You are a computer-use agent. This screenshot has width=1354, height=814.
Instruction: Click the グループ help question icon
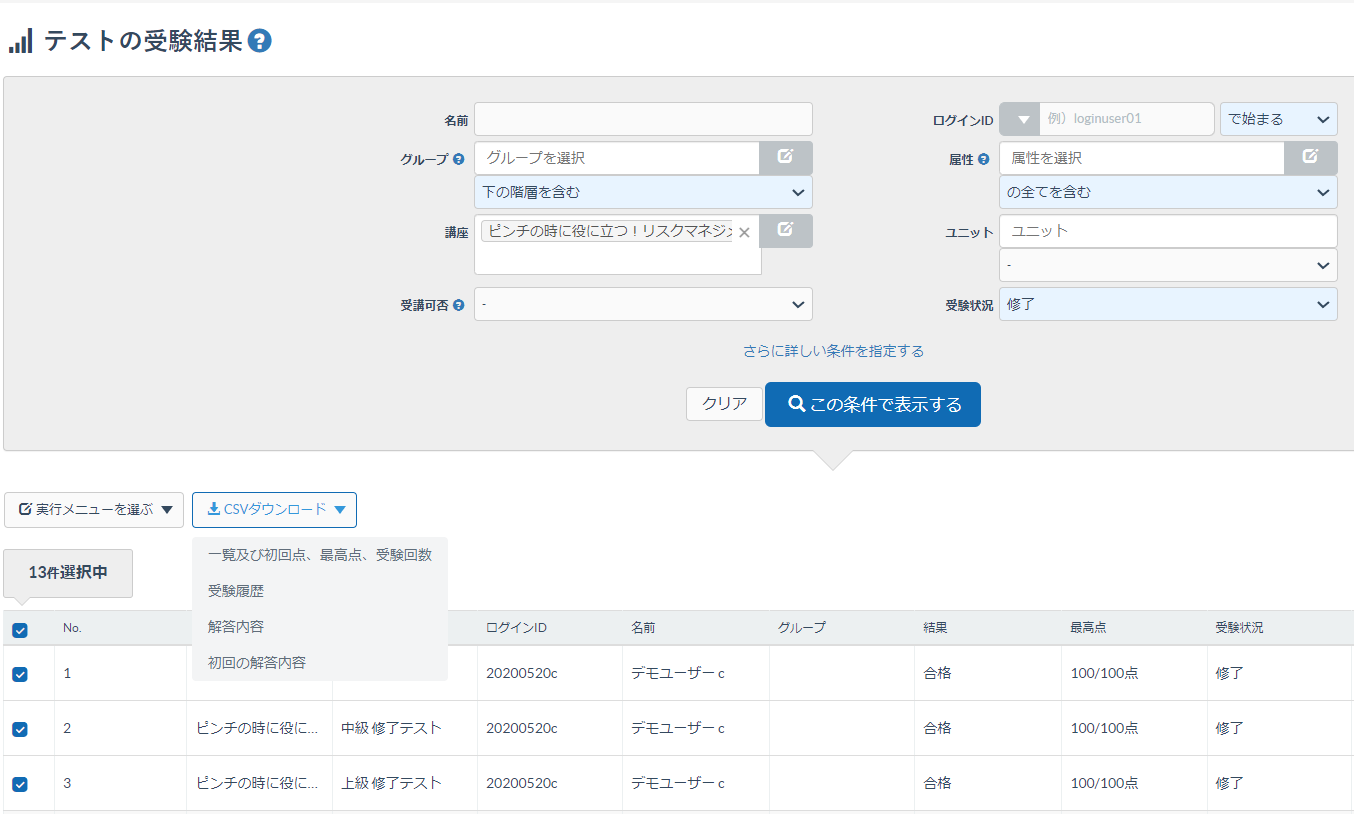point(459,159)
